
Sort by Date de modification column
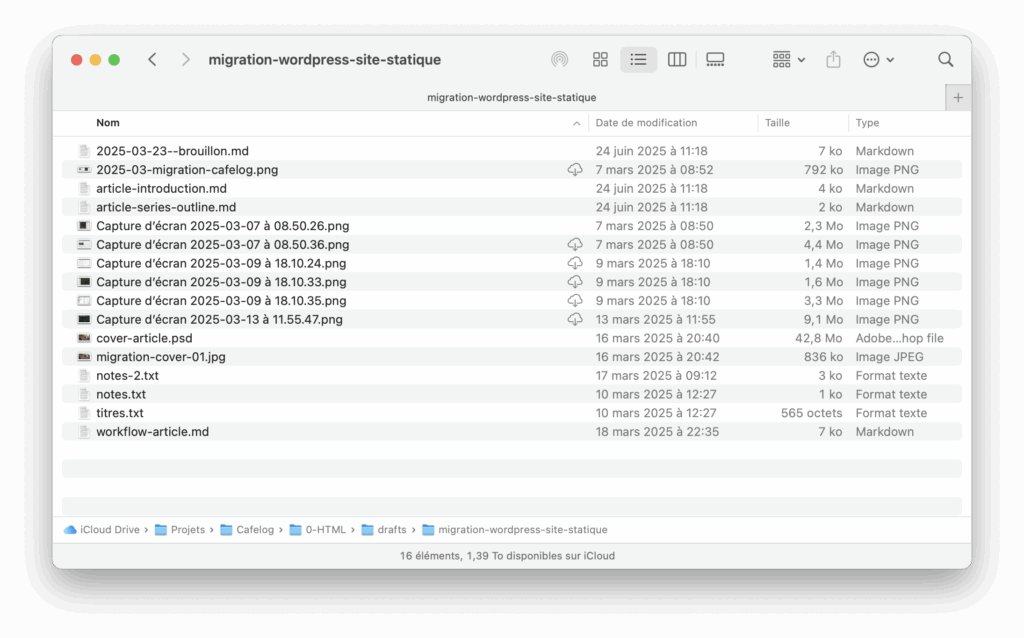point(646,123)
